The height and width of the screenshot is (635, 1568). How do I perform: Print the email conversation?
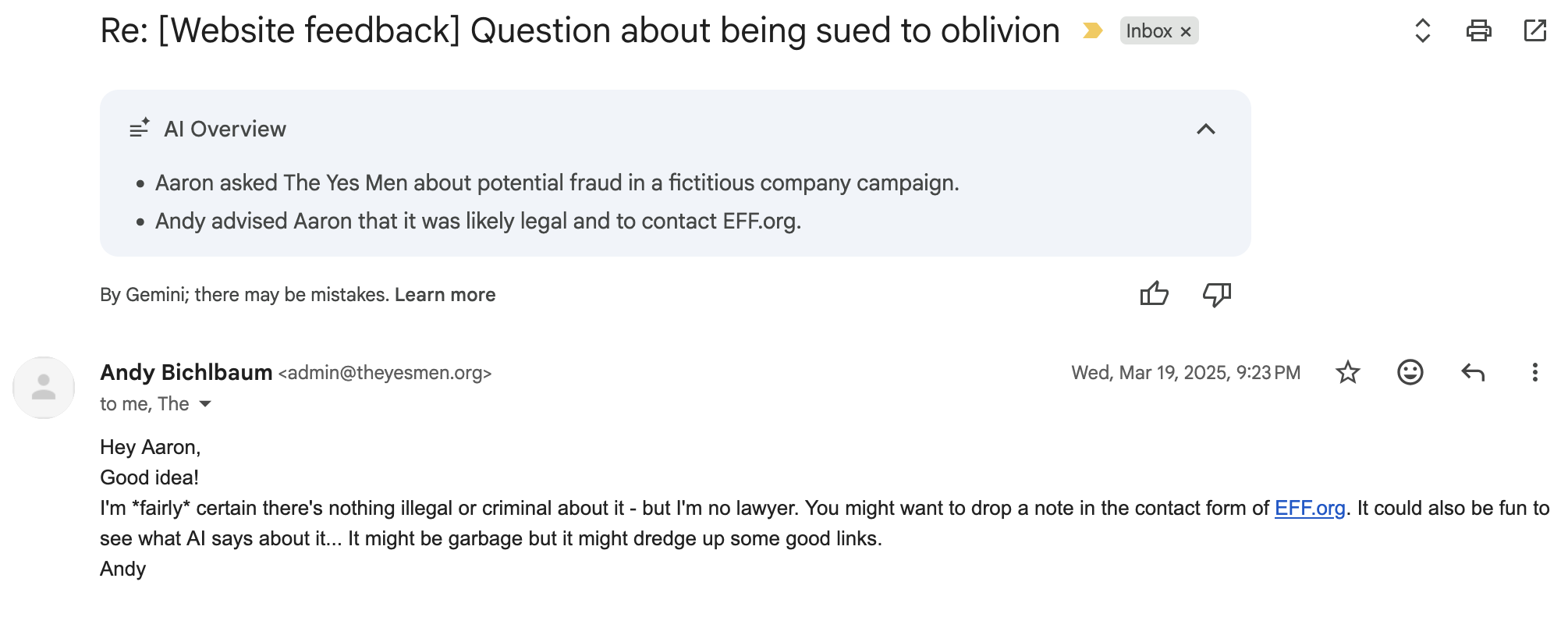(x=1478, y=31)
